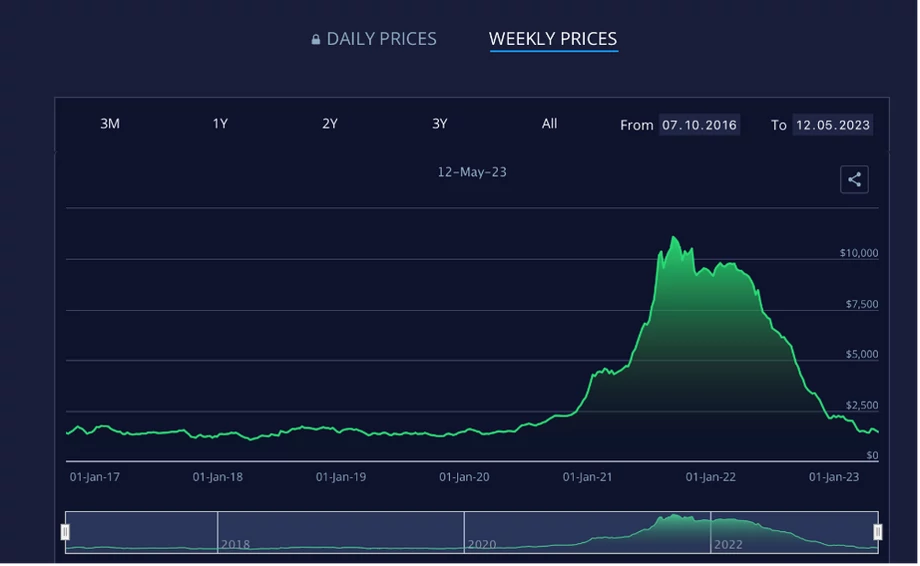Grab the right range navigator handle
Image resolution: width=920 pixels, height=566 pixels.
[880, 533]
